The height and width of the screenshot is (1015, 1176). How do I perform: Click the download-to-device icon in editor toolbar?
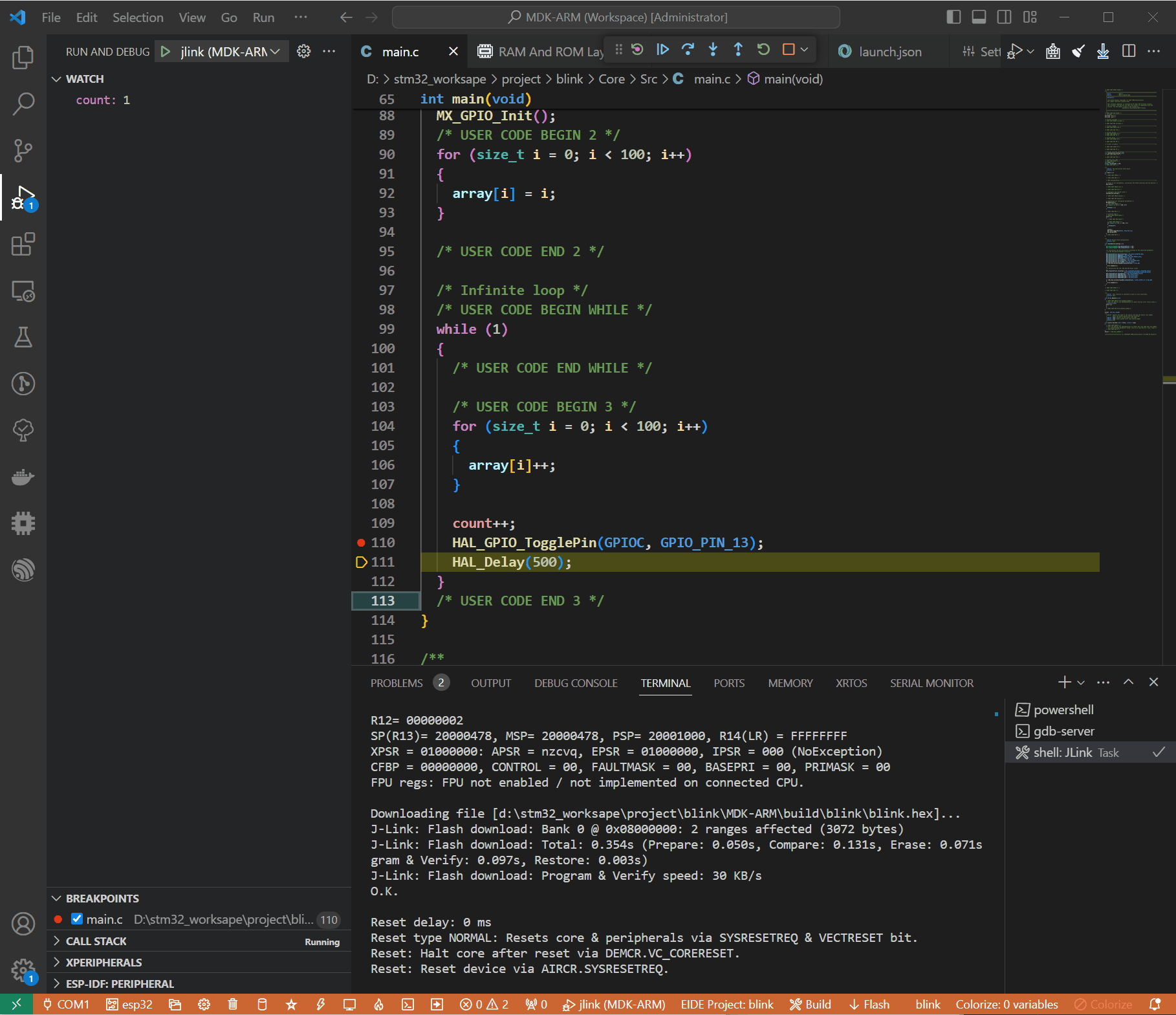[1104, 51]
